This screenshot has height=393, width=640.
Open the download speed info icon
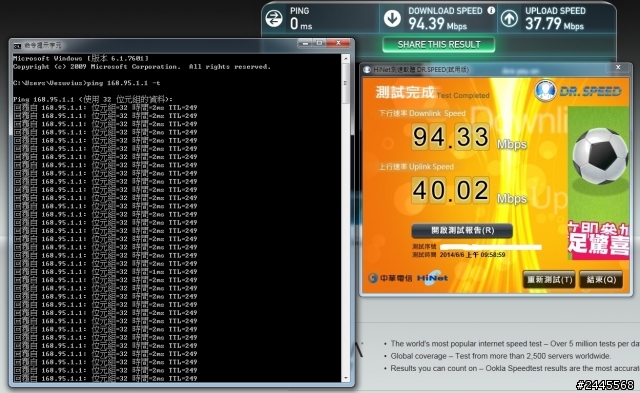tap(491, 11)
